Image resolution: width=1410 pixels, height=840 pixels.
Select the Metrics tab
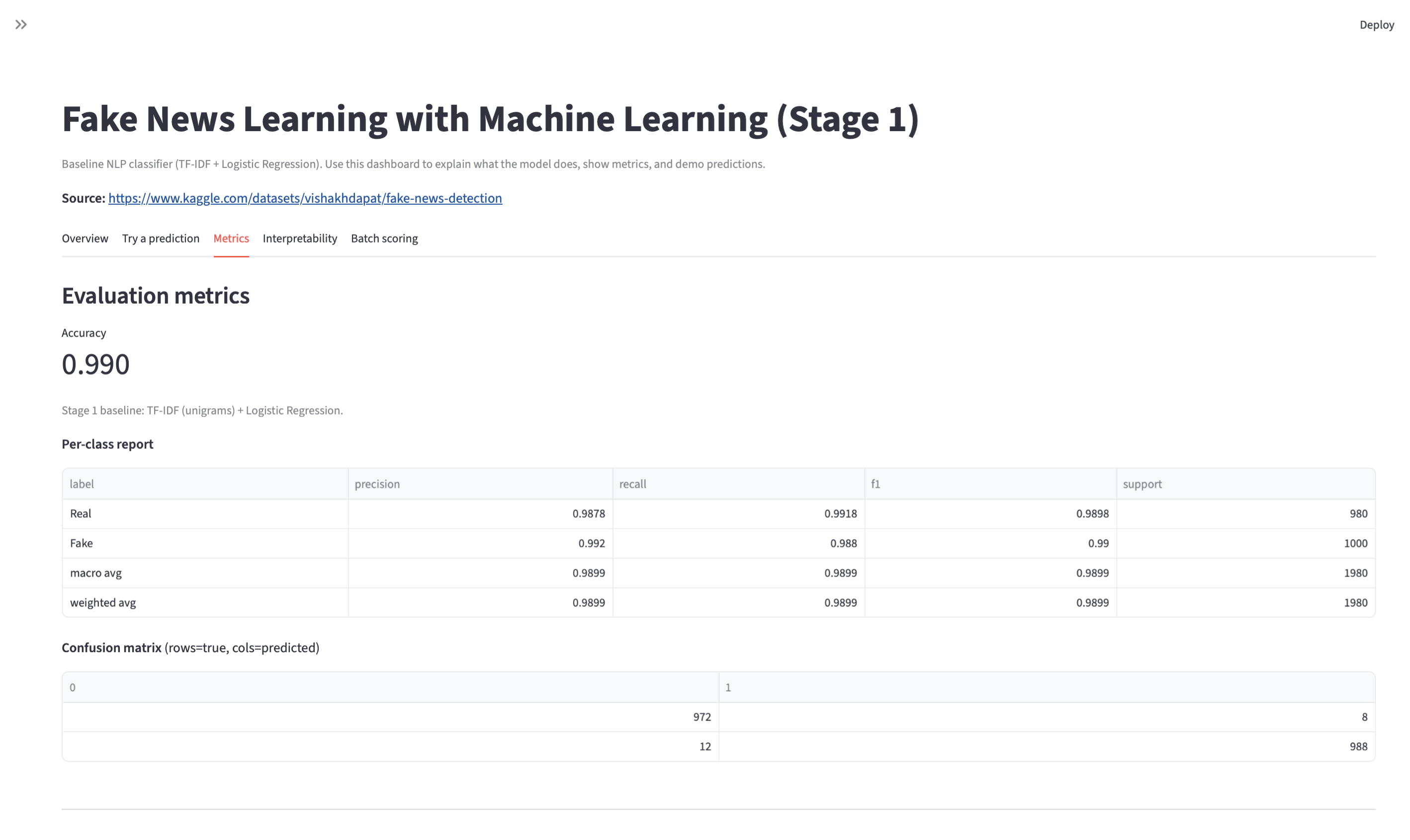point(231,238)
